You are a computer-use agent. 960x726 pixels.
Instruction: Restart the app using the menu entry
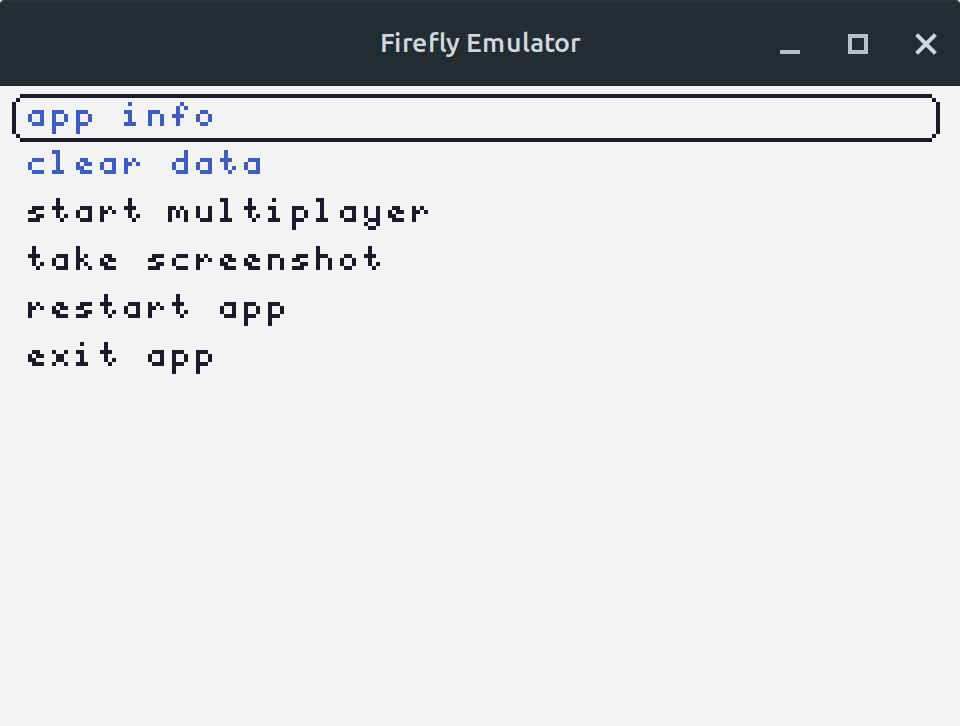click(156, 308)
